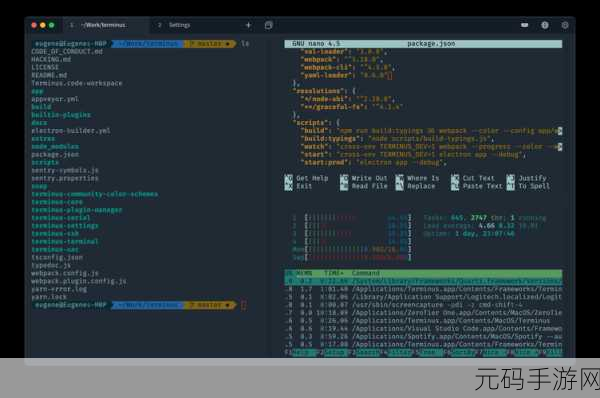Click sentry-symbols.js in the listing

tap(65, 170)
